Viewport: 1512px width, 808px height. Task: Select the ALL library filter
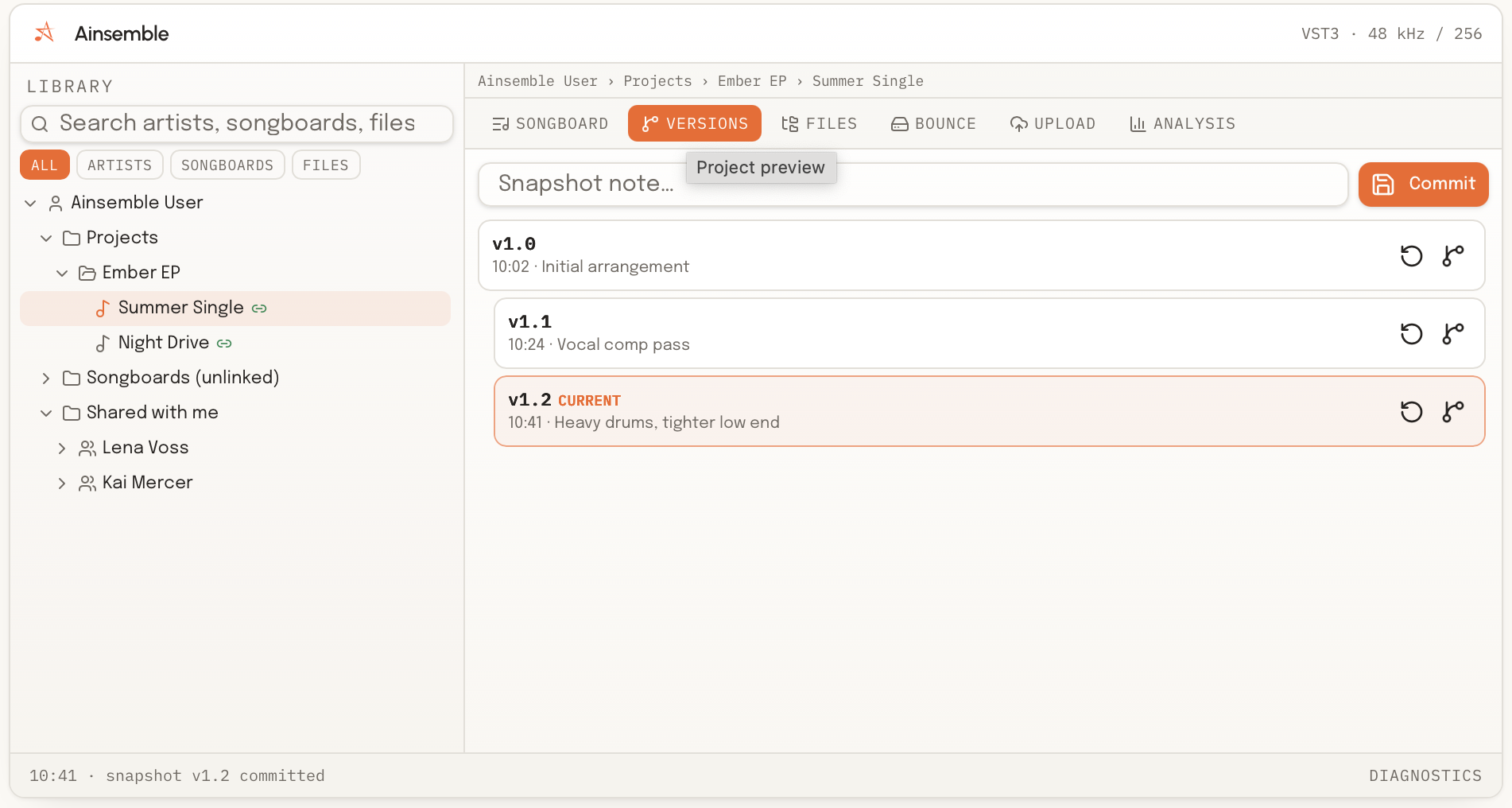pyautogui.click(x=45, y=165)
